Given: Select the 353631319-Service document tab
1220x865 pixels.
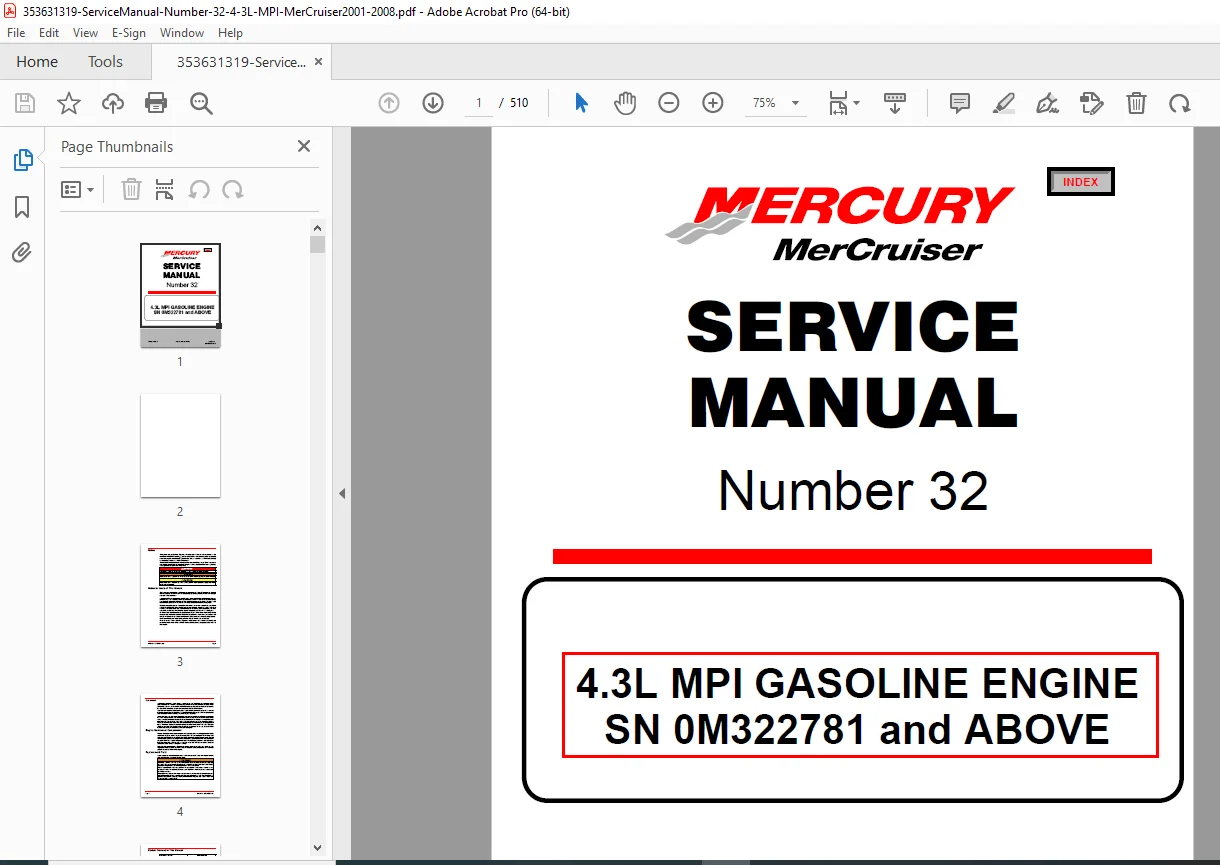Looking at the screenshot, I should pyautogui.click(x=241, y=62).
